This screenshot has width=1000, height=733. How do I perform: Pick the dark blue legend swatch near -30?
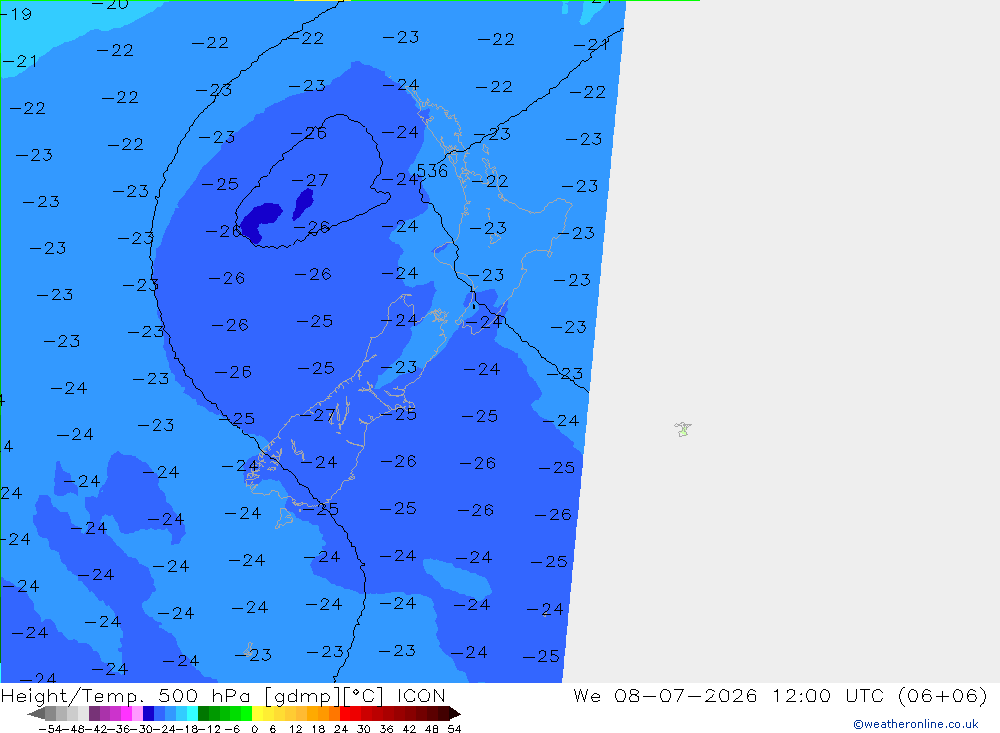pos(149,713)
